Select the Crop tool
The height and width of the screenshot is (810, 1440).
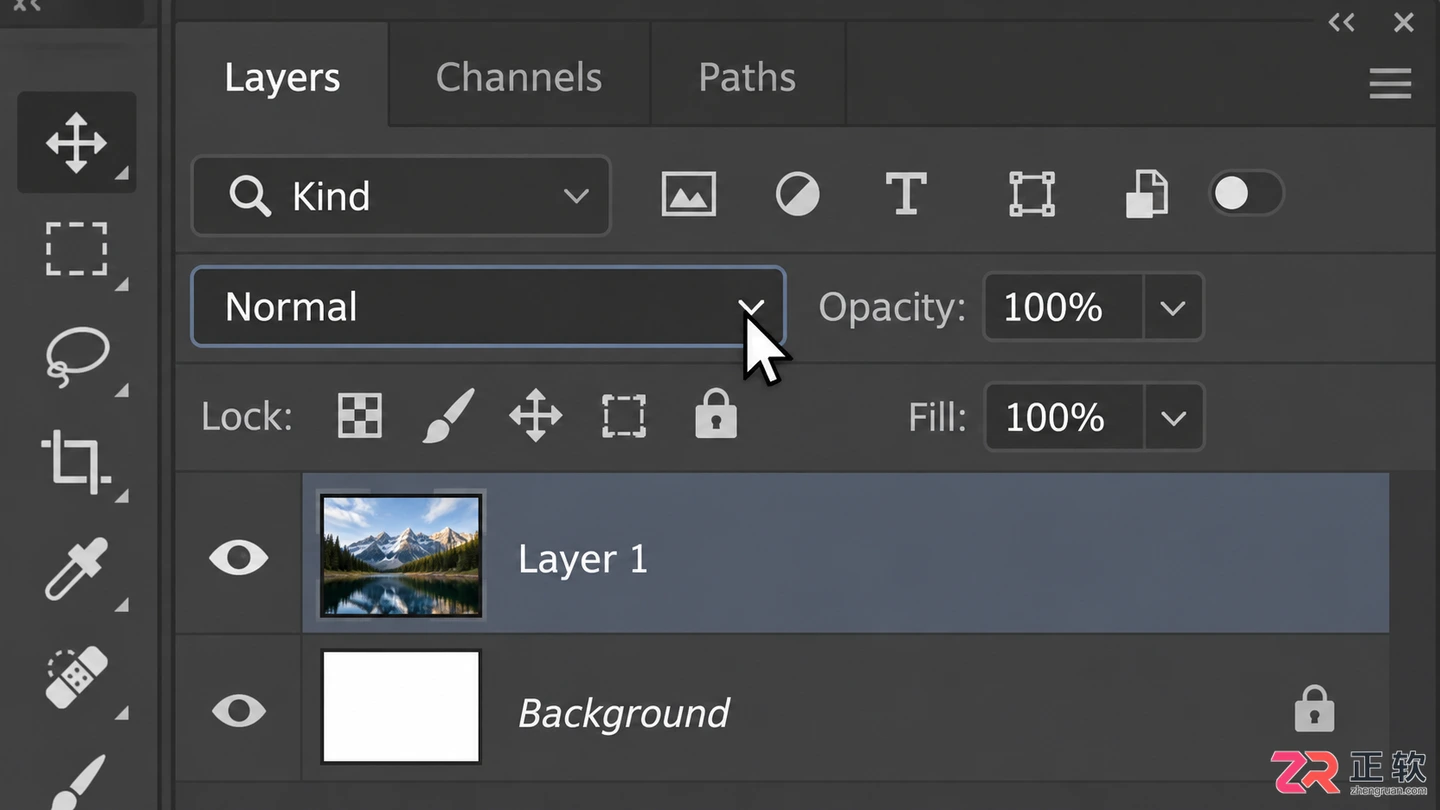pyautogui.click(x=75, y=462)
